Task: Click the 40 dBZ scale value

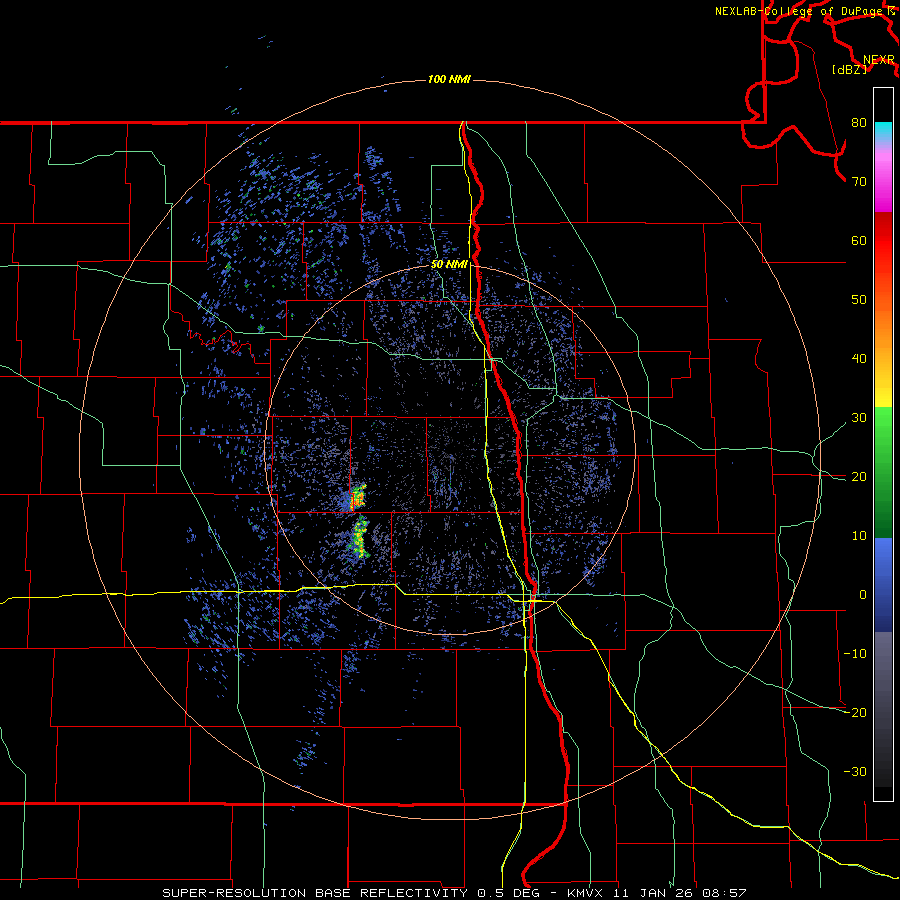Action: tap(859, 359)
